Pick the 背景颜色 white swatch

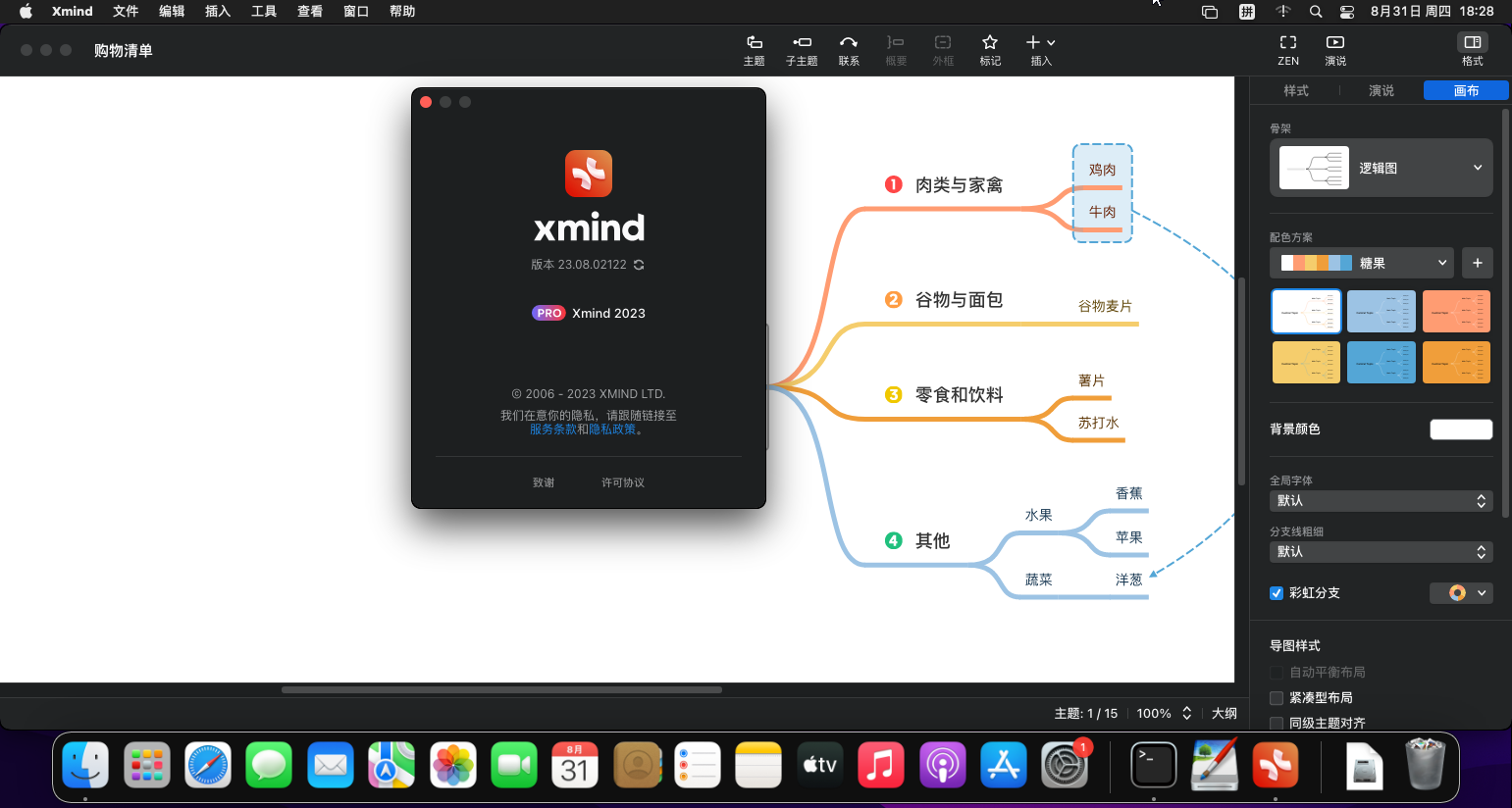(x=1461, y=429)
